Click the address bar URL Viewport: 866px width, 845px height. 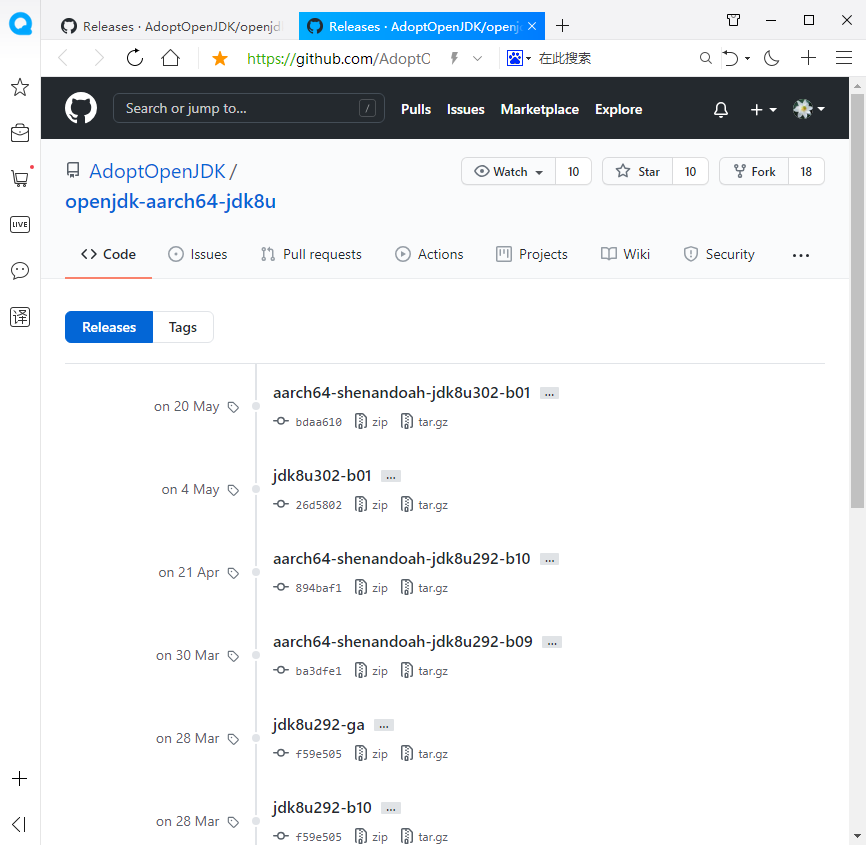(339, 59)
